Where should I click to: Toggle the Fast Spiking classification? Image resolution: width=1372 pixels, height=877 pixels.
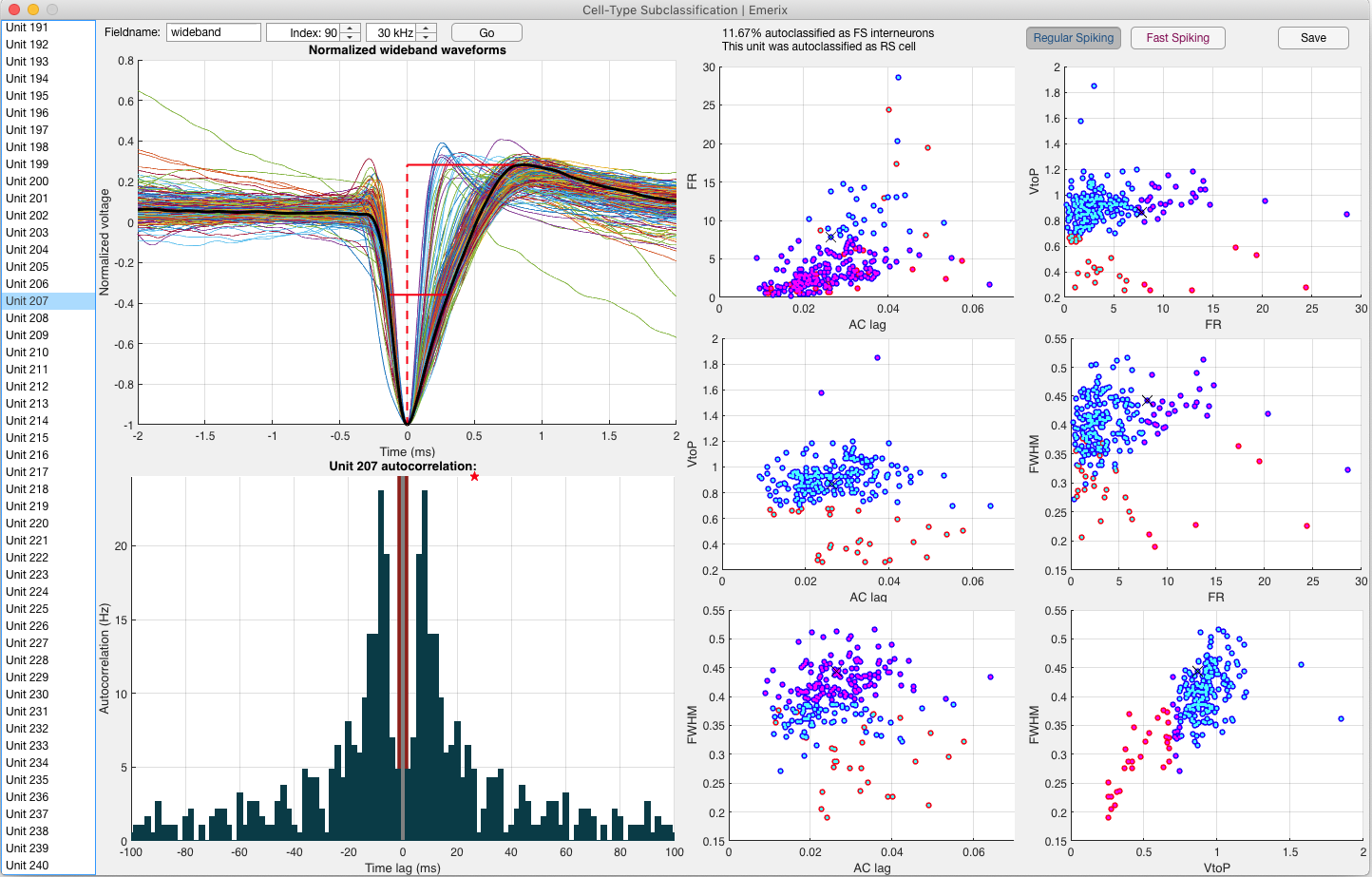tap(1177, 38)
